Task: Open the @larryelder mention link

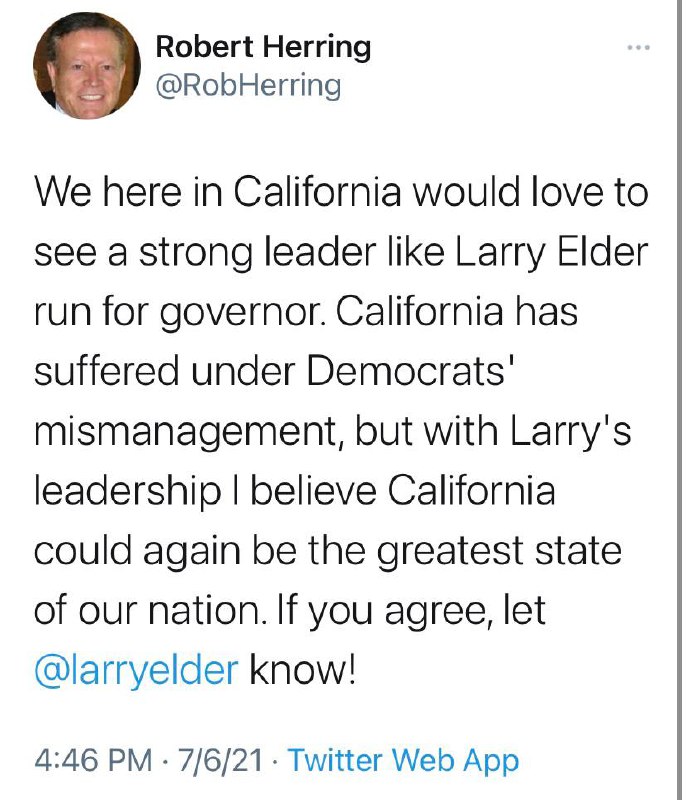Action: click(136, 669)
